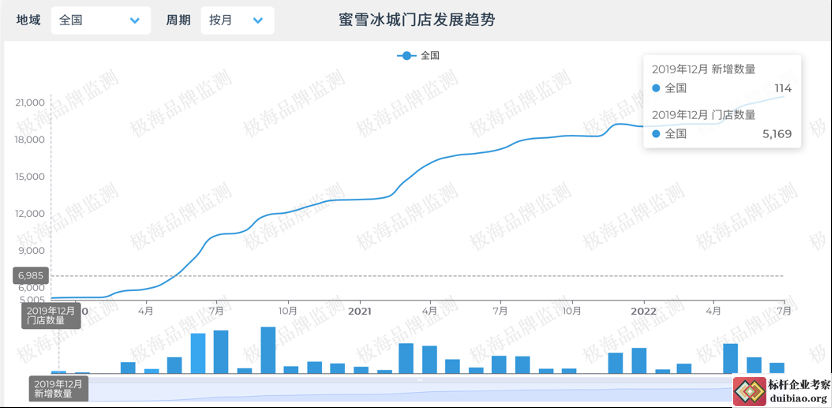Open the 按月 period dropdown
832x408 pixels.
click(237, 21)
